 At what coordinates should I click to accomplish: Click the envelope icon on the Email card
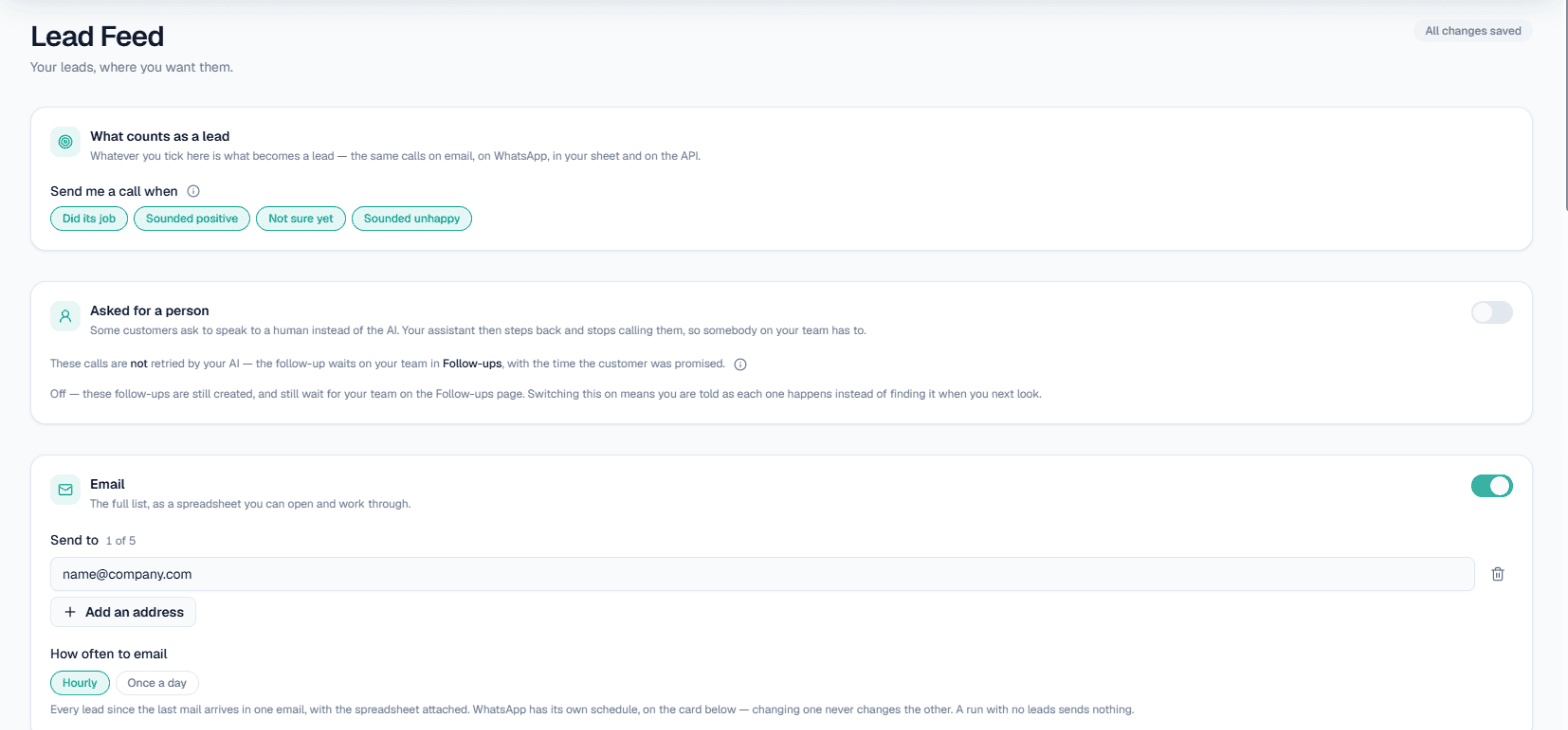click(x=65, y=490)
